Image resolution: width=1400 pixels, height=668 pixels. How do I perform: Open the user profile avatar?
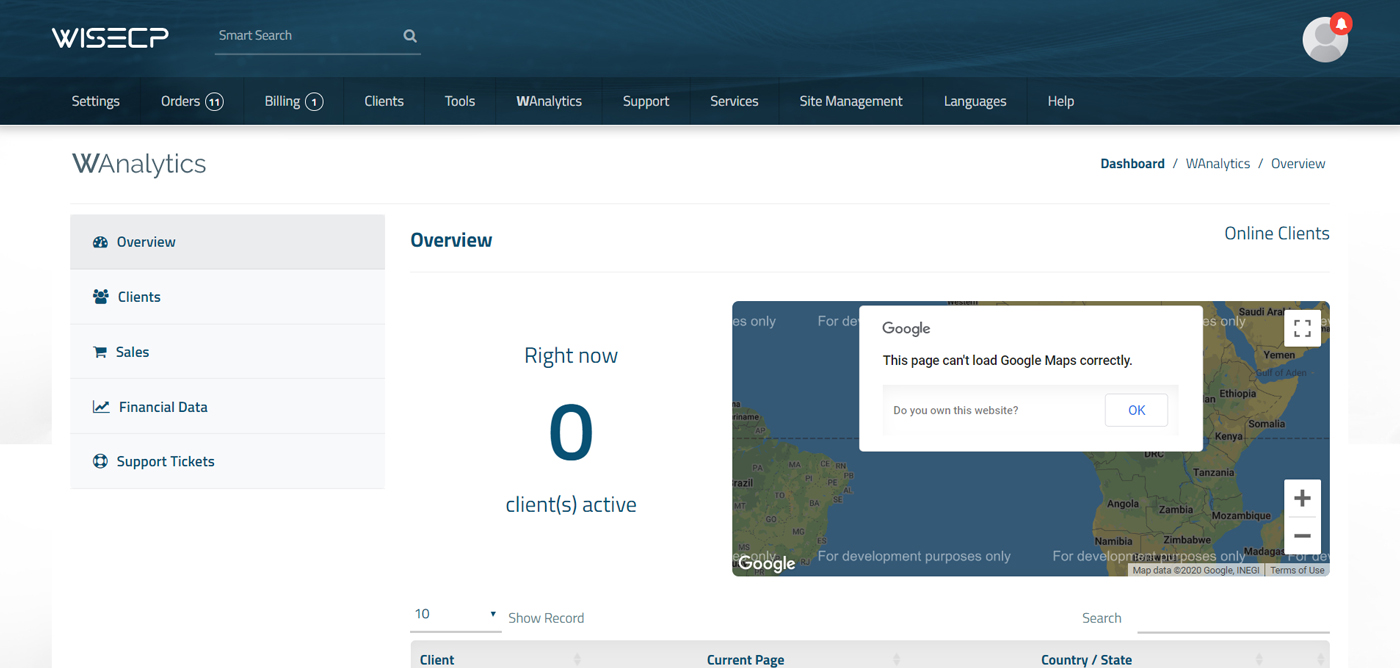pyautogui.click(x=1325, y=39)
